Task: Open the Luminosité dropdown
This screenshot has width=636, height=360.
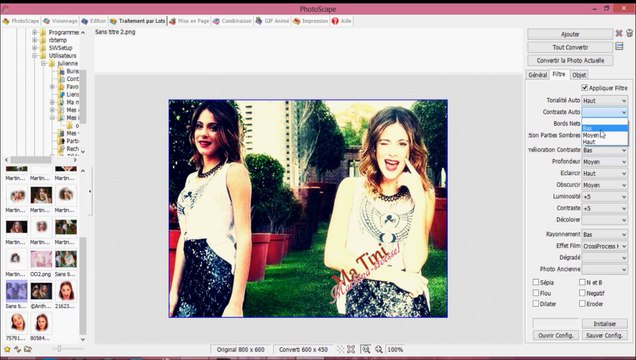Action: 605,197
